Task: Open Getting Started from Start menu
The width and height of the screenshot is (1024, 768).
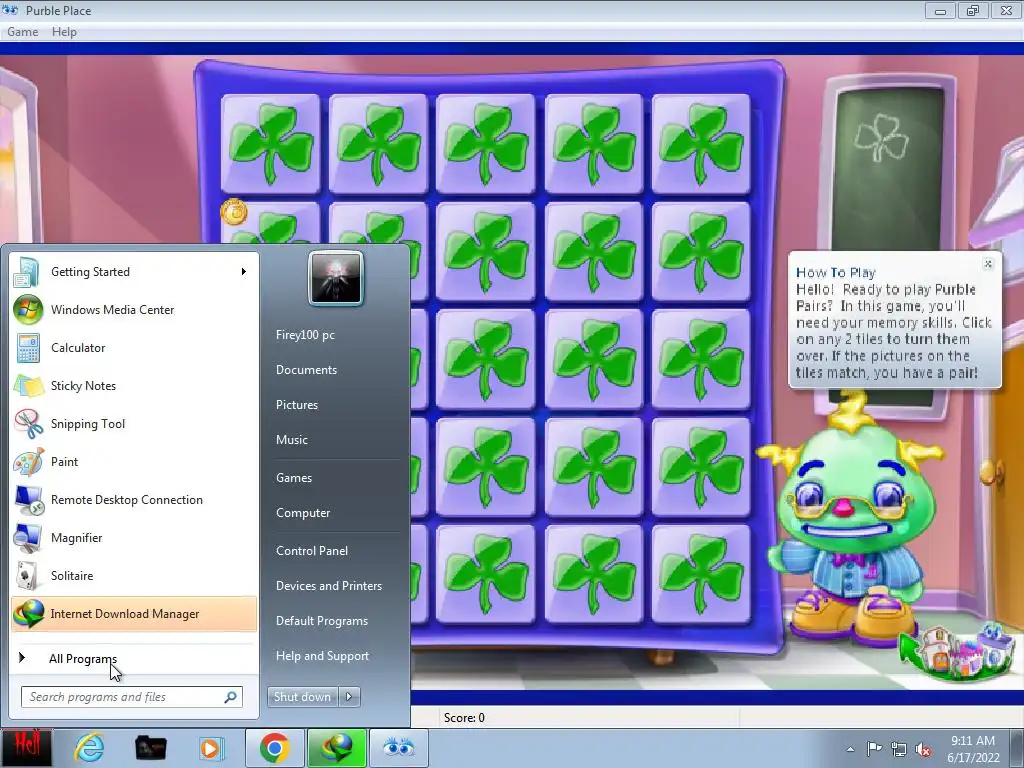Action: click(x=134, y=272)
